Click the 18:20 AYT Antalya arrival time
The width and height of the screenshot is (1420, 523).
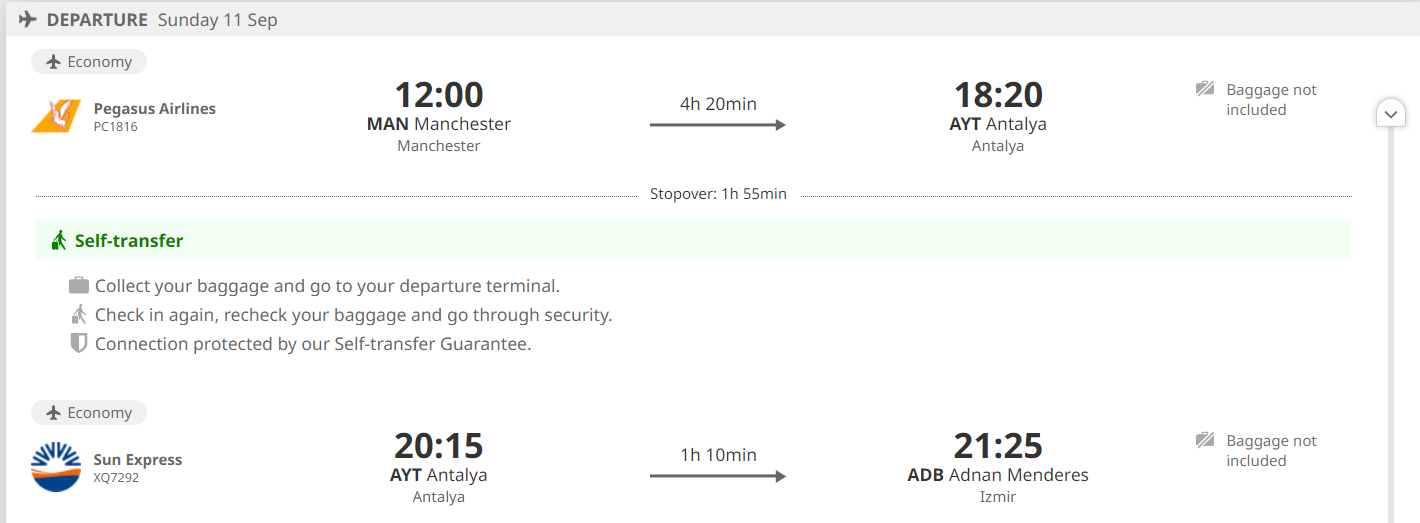coord(998,95)
